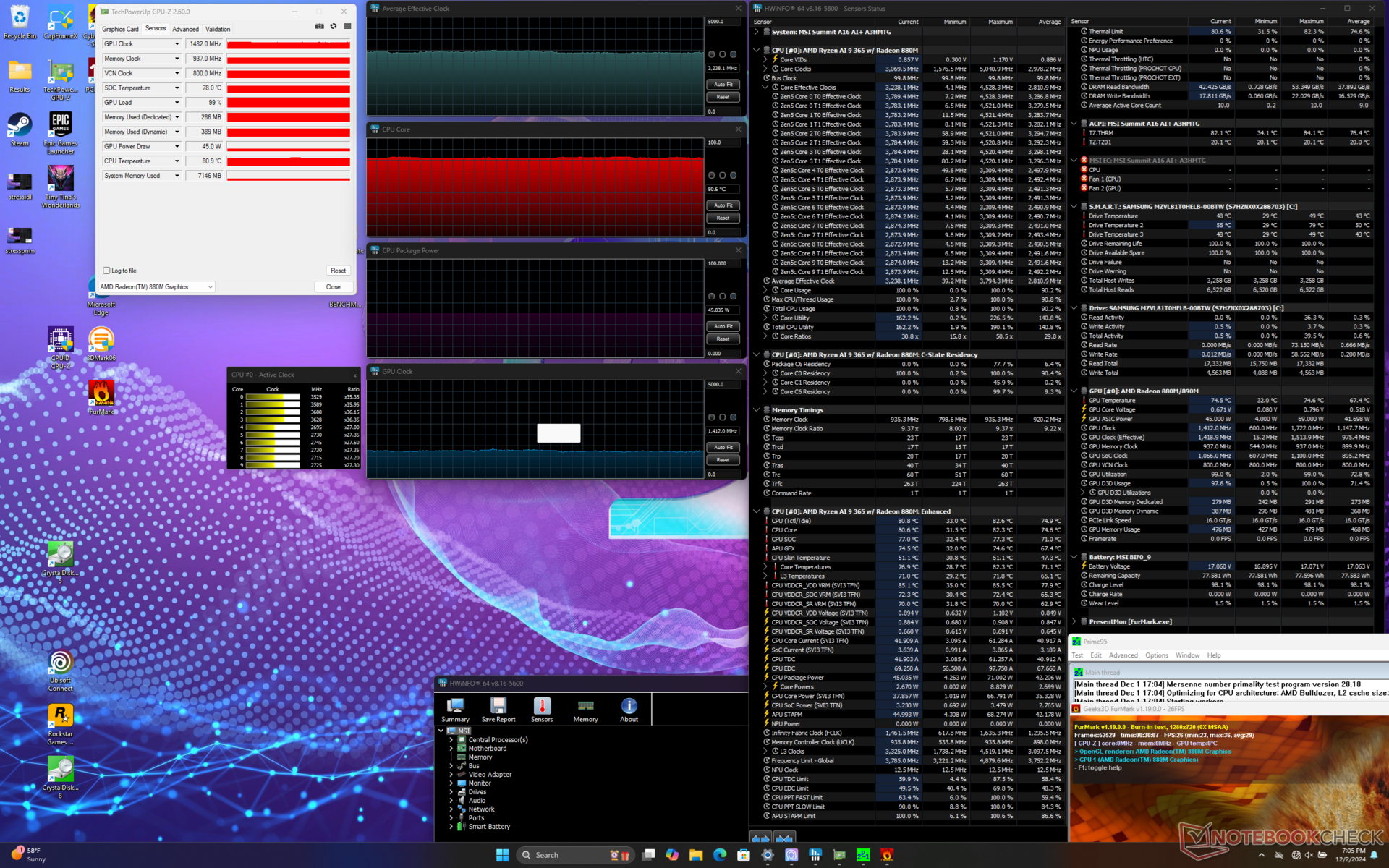Launch FurMark from the desktop
Image resolution: width=1389 pixels, height=868 pixels.
[x=101, y=398]
